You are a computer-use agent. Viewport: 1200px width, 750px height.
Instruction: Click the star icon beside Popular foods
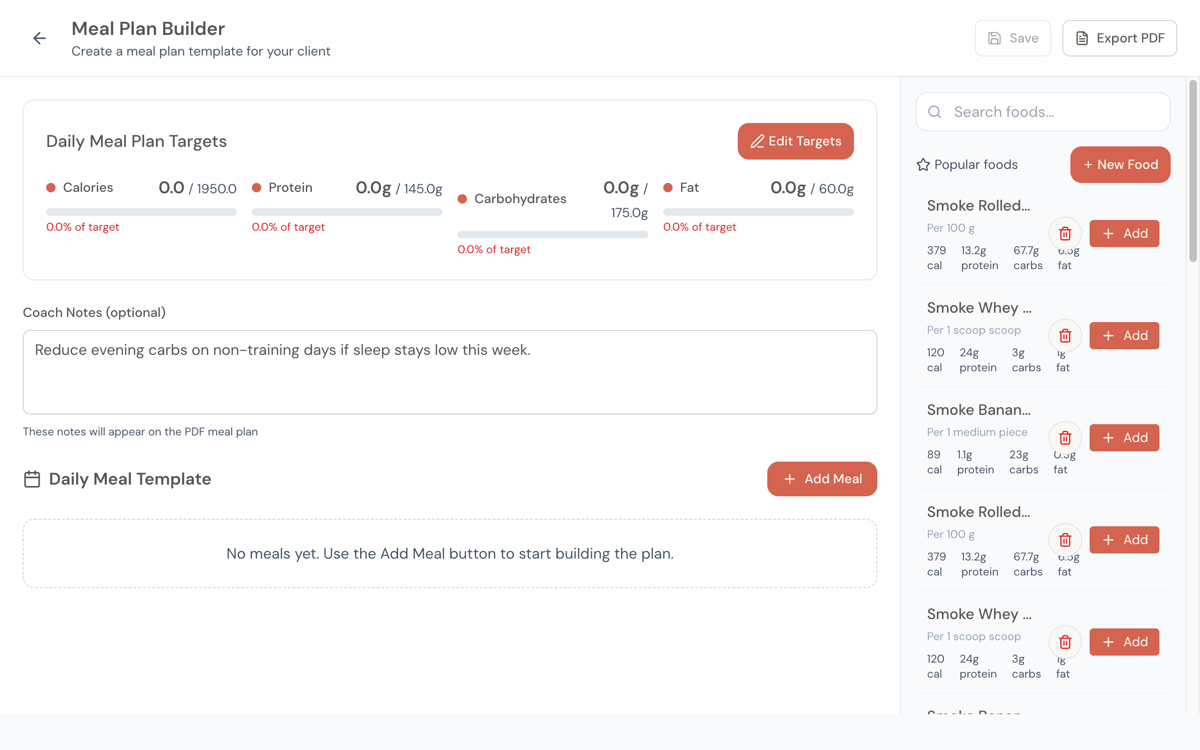tap(923, 164)
